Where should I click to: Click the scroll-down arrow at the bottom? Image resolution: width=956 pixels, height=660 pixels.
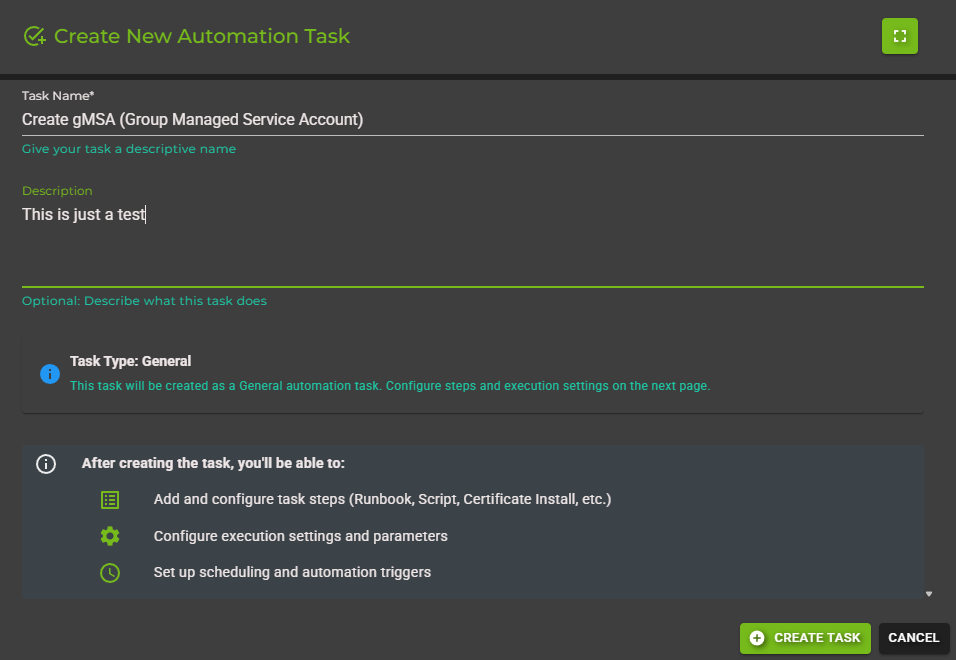pos(928,593)
